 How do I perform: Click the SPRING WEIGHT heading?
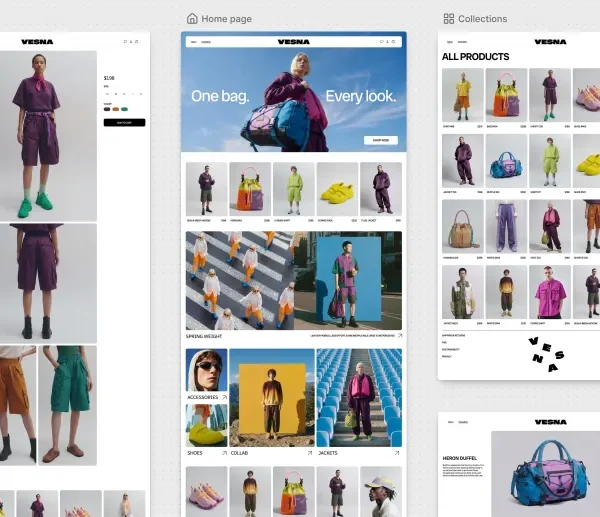click(204, 336)
